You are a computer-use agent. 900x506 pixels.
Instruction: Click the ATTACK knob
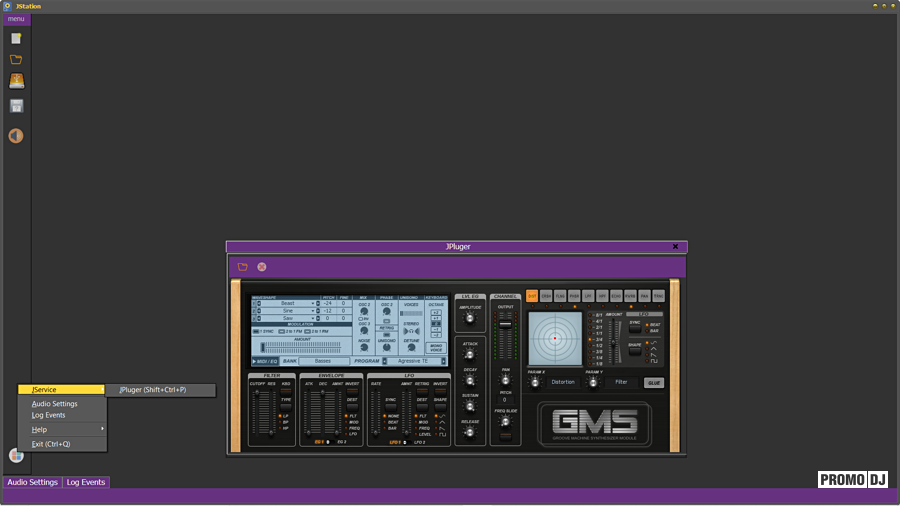coord(470,355)
